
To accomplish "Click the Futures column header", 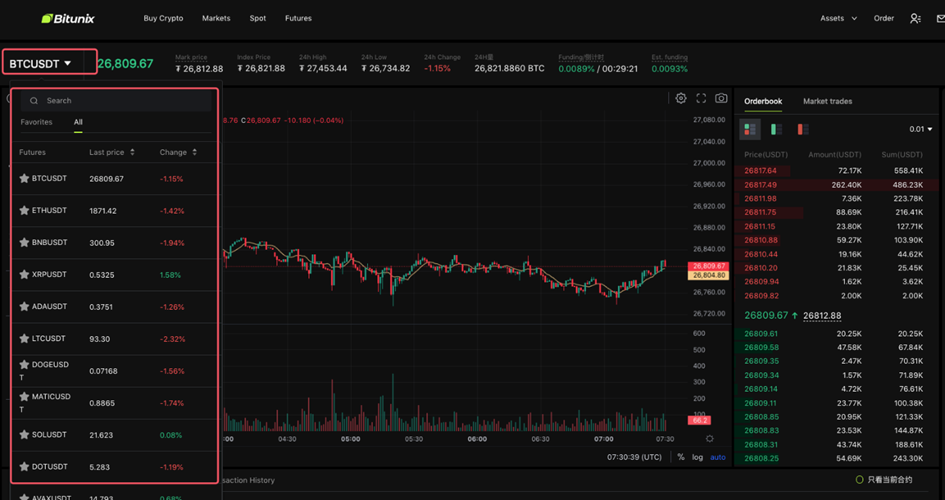I will pyautogui.click(x=33, y=152).
